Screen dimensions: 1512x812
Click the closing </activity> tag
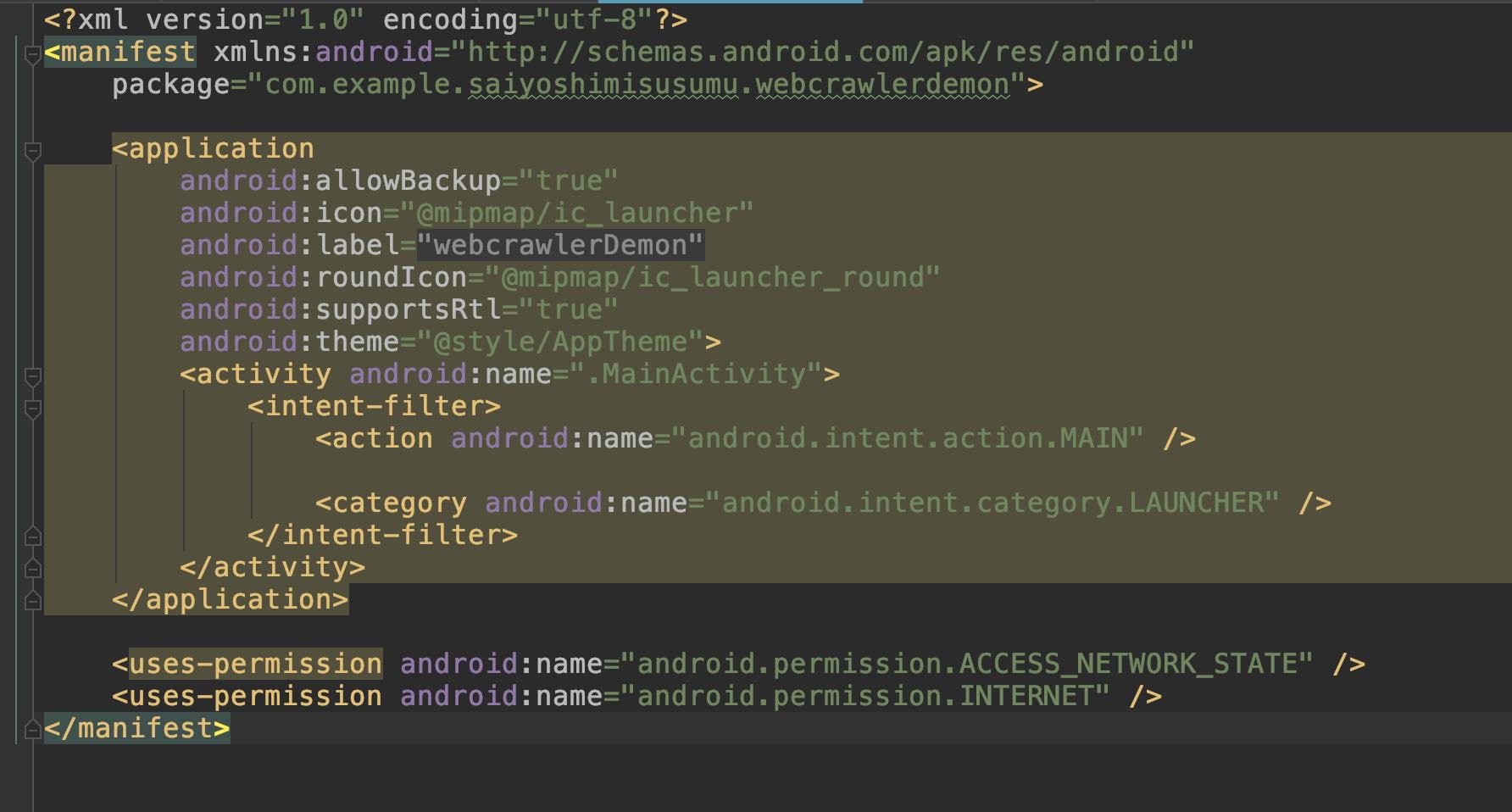tap(272, 567)
